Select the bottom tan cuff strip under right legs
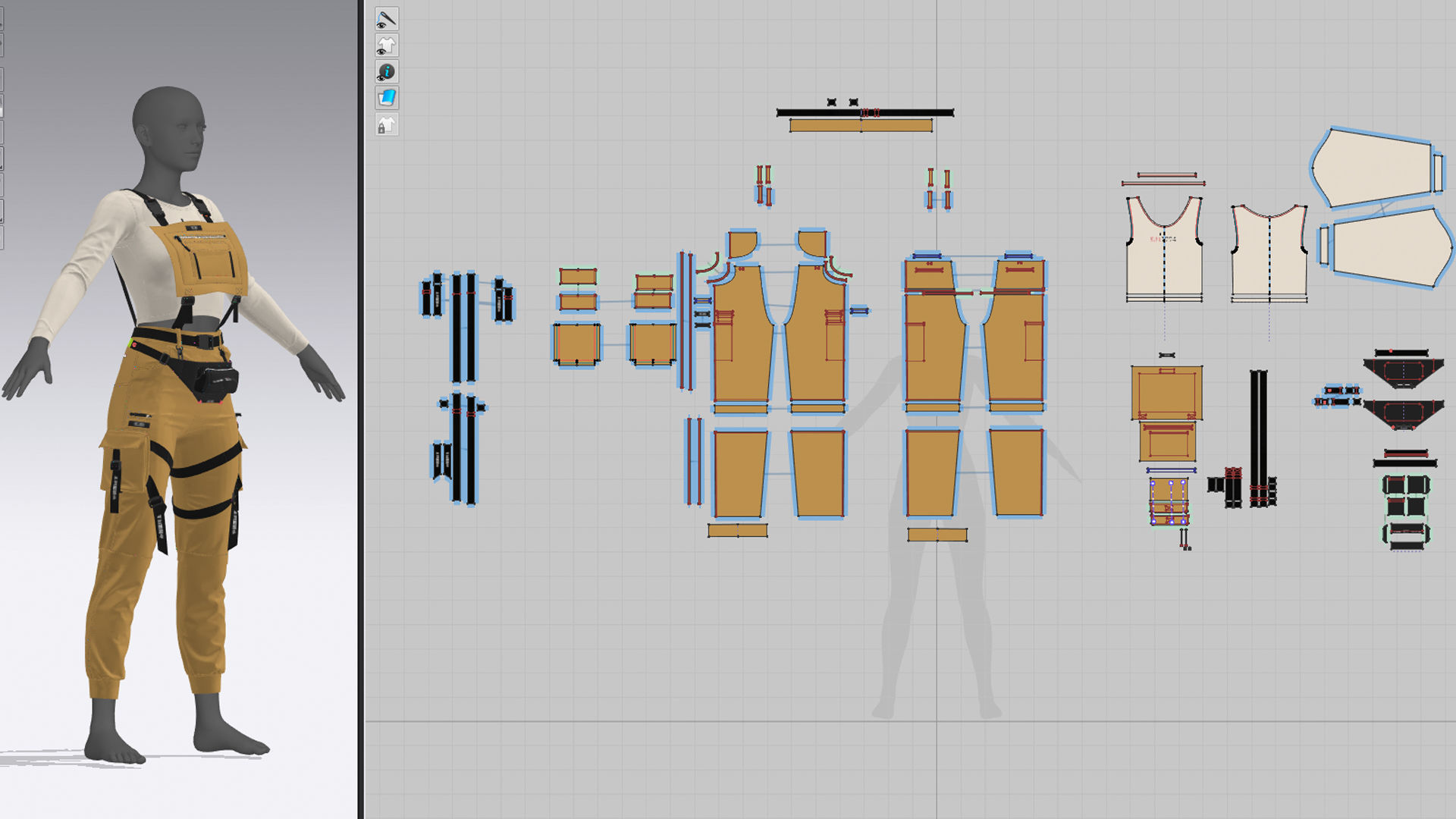Viewport: 1456px width, 819px height. tap(937, 535)
